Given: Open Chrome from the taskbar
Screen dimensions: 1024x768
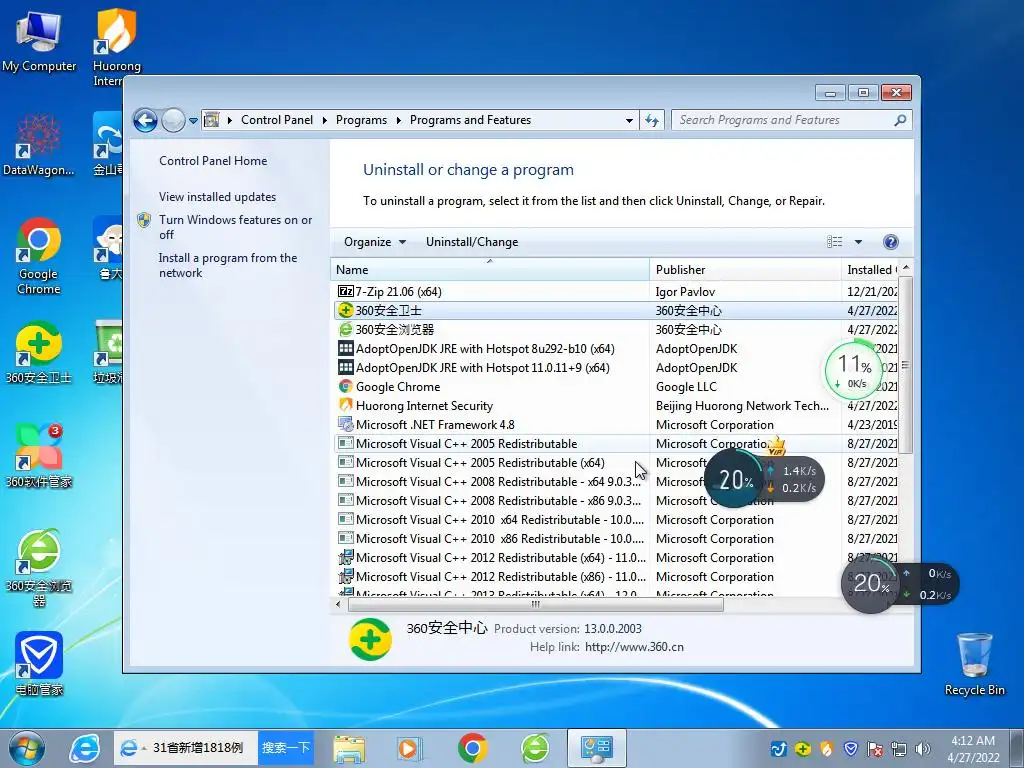Looking at the screenshot, I should tap(472, 748).
